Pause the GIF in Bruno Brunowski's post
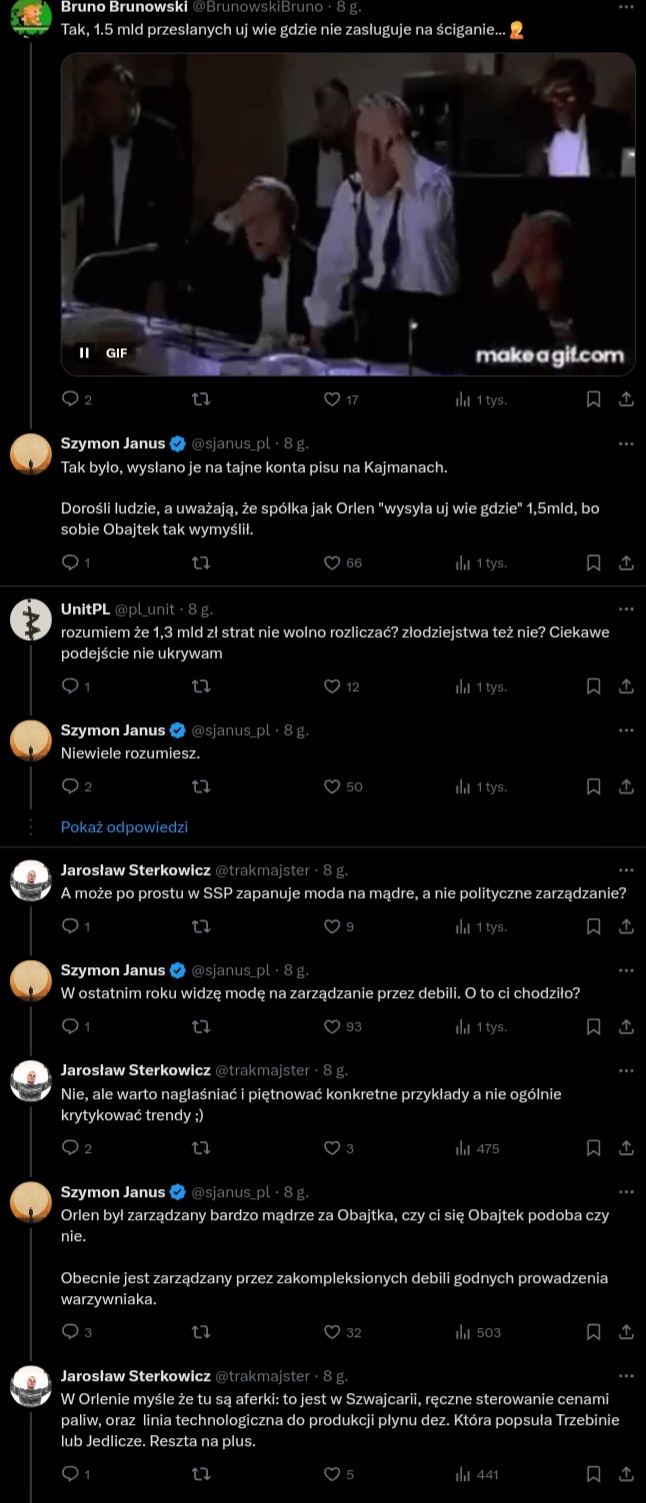 tap(84, 352)
